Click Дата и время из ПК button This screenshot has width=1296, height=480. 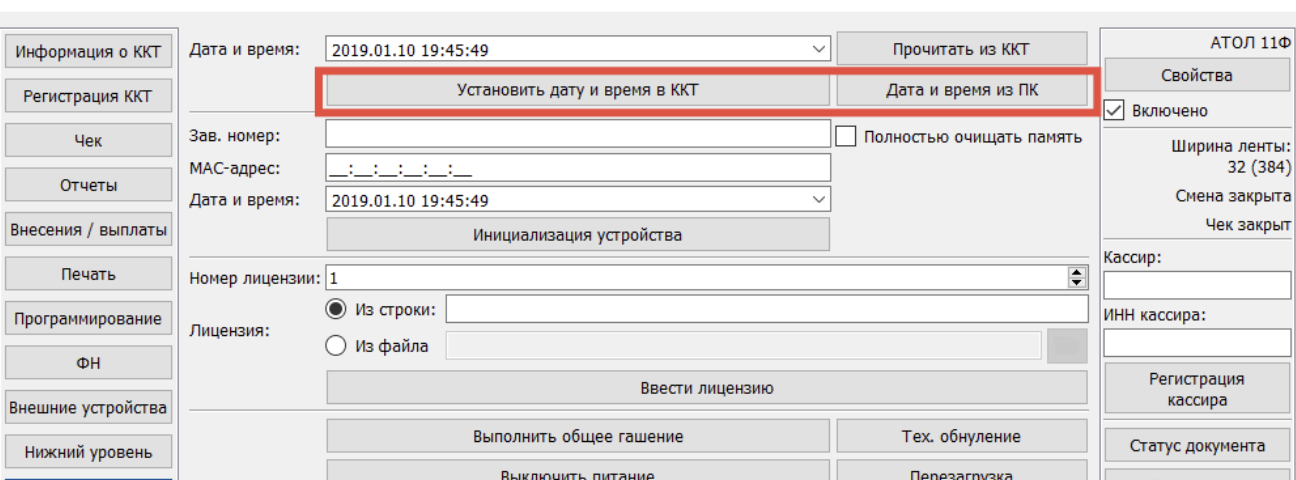pyautogui.click(x=961, y=90)
